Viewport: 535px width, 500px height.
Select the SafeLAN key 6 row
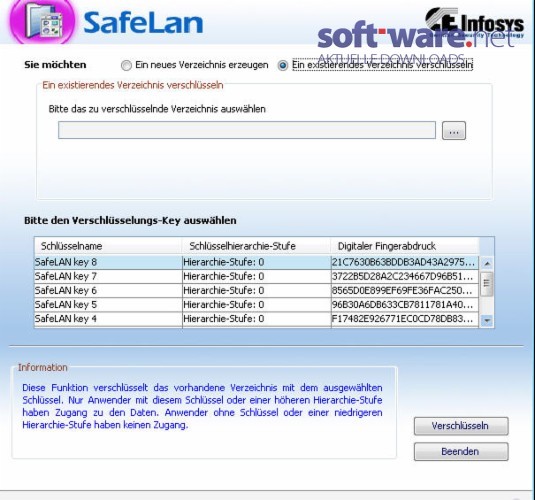257,290
